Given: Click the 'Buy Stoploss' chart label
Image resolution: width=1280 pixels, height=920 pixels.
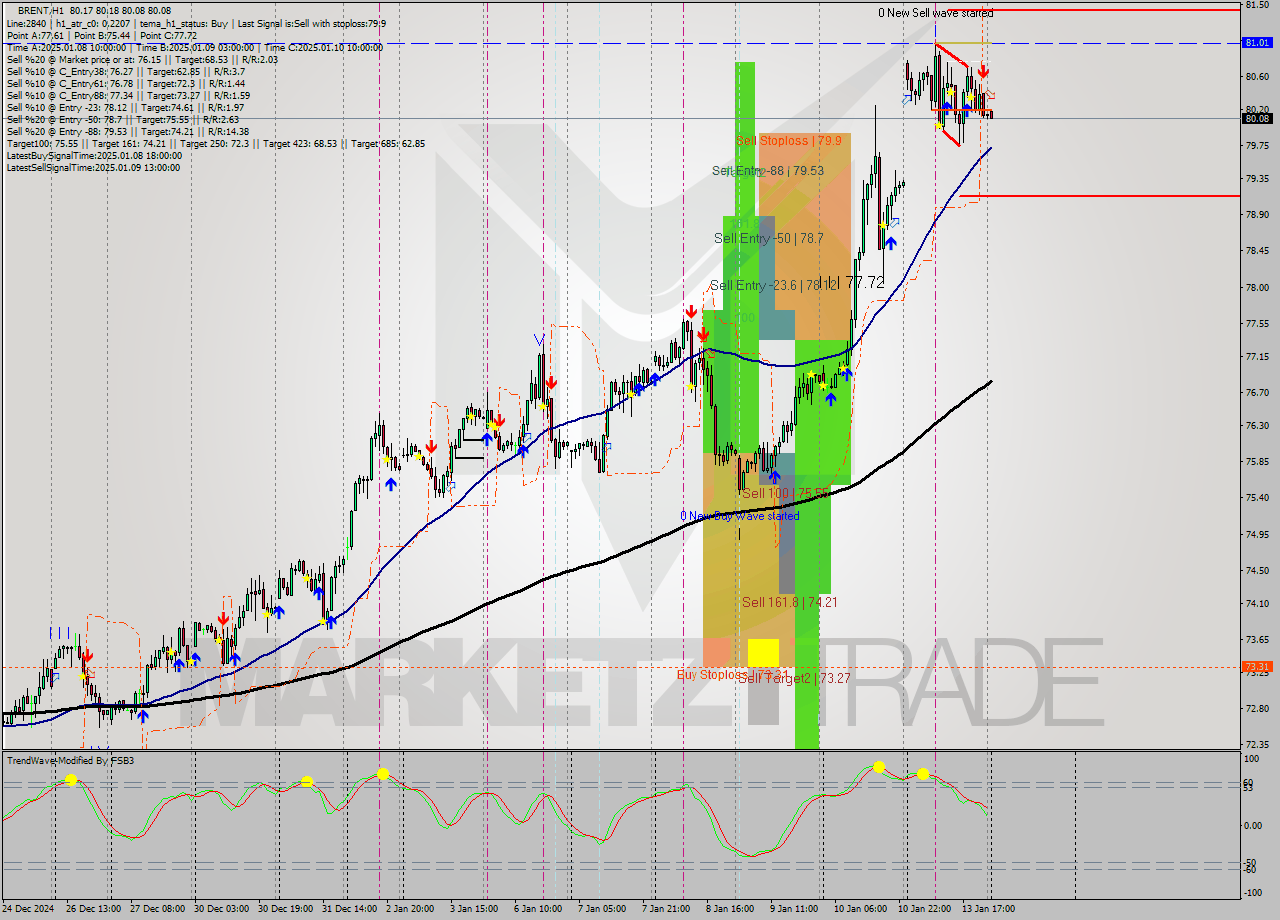Looking at the screenshot, I should 712,675.
